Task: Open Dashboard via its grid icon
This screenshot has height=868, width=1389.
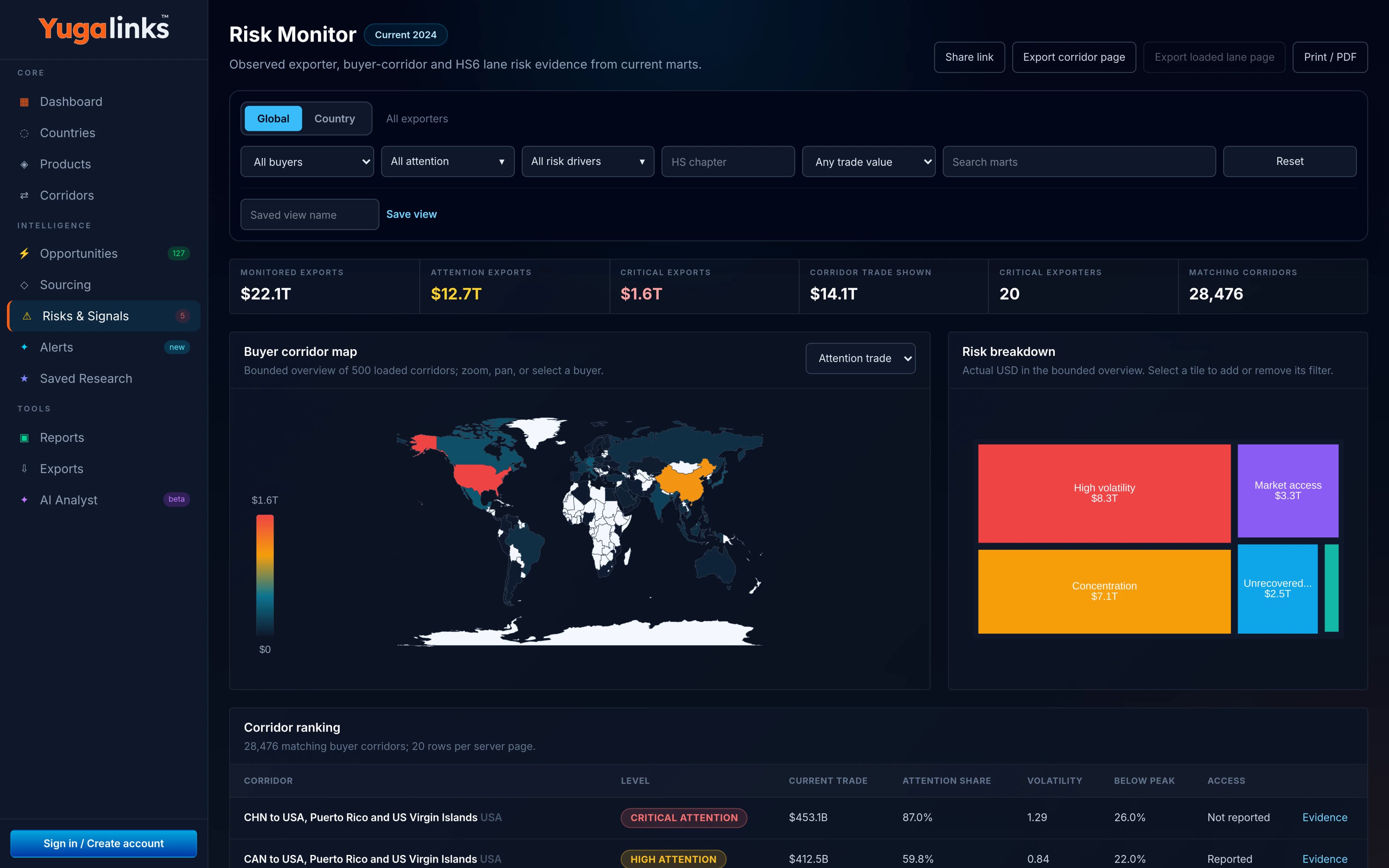Action: [x=24, y=102]
